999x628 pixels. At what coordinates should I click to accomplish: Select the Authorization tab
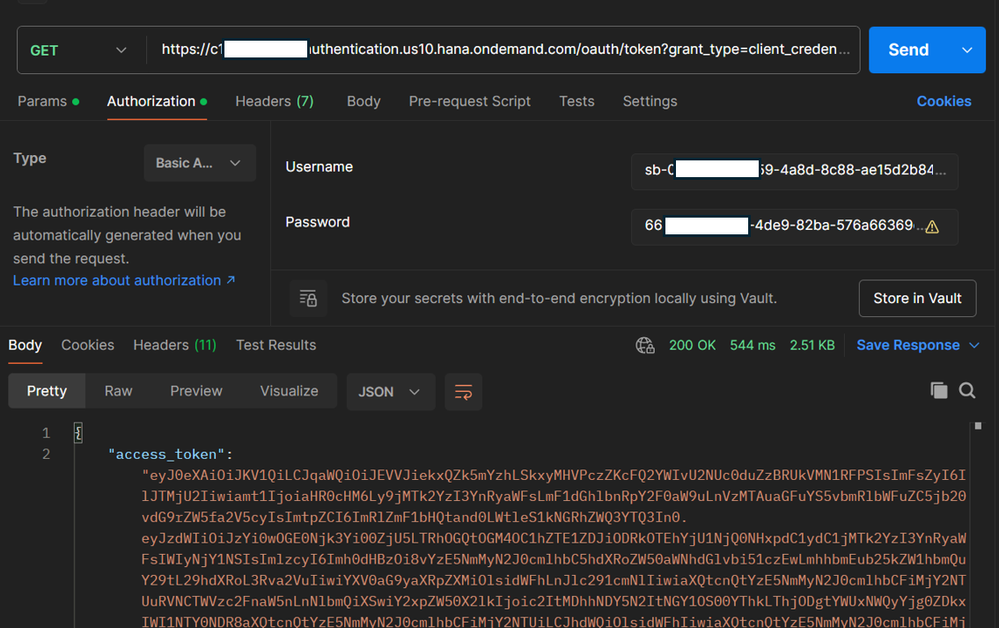157,101
